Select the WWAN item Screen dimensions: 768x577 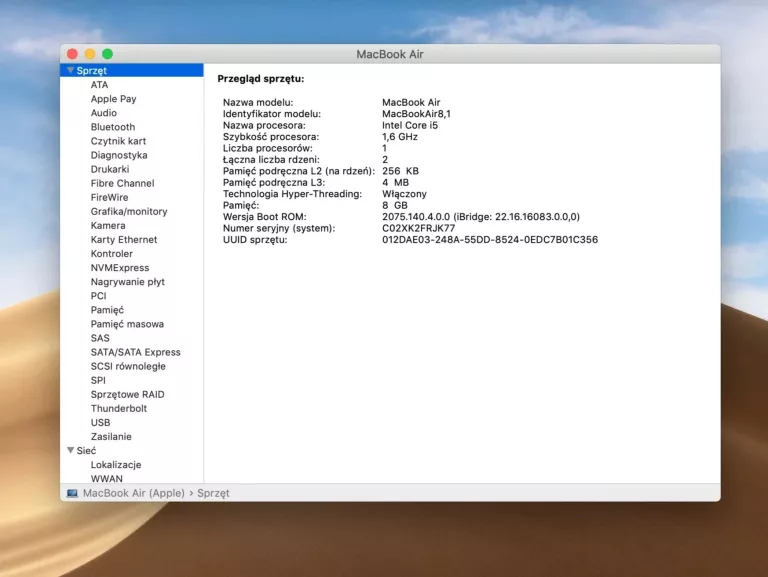tap(107, 479)
